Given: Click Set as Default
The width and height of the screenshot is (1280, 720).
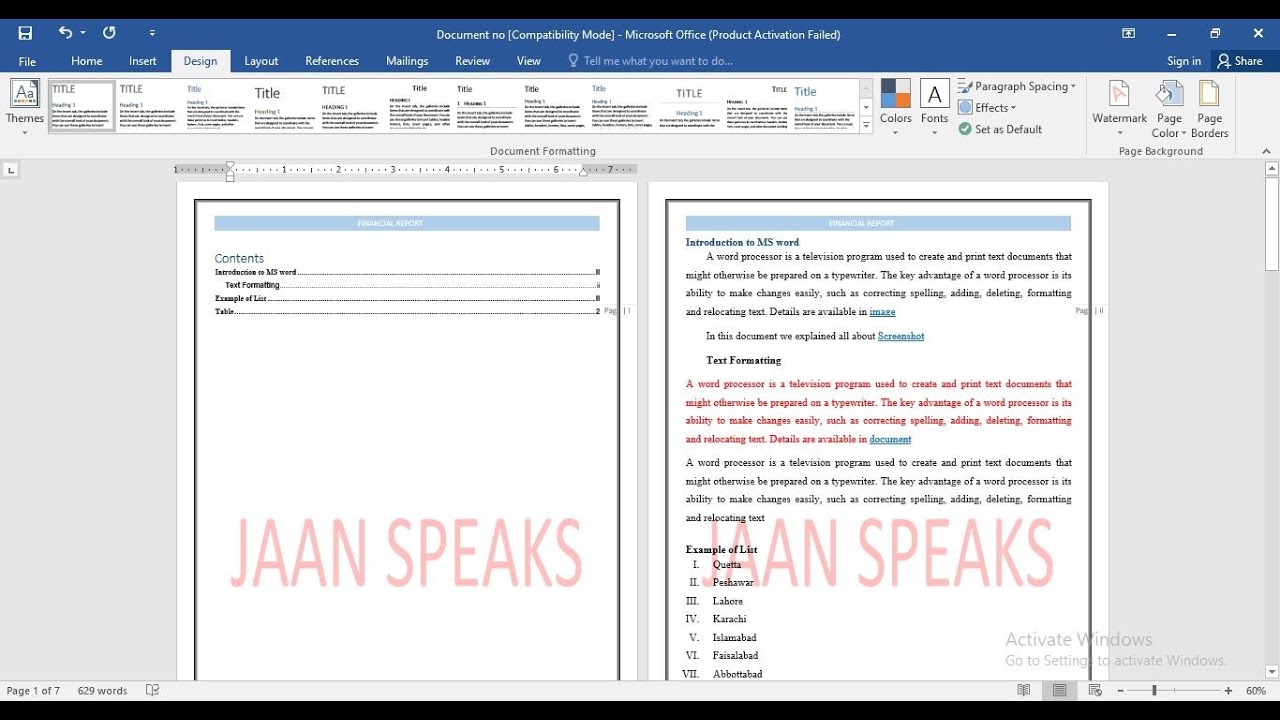Looking at the screenshot, I should 1000,129.
